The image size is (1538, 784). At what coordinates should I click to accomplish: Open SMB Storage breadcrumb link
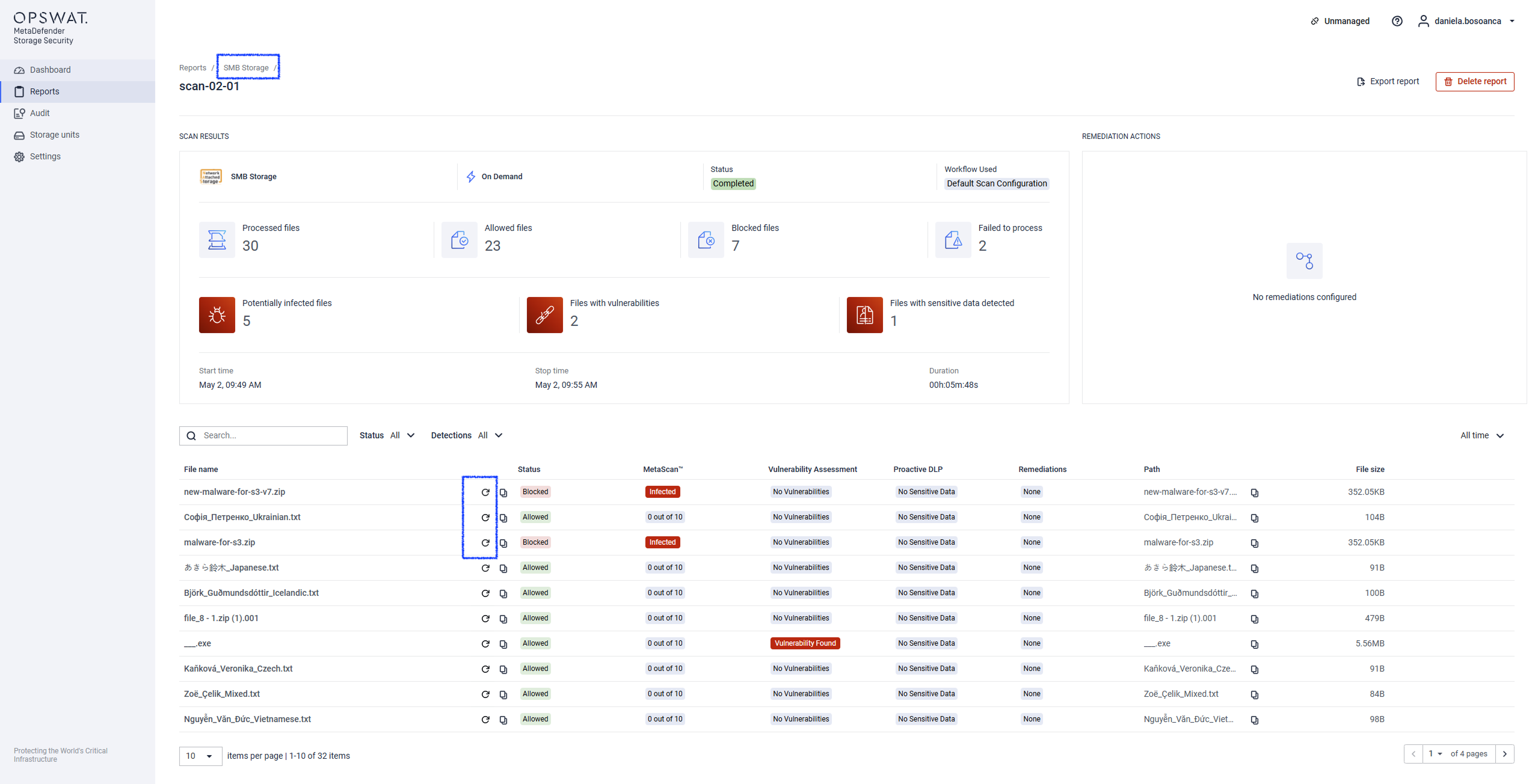pyautogui.click(x=246, y=68)
